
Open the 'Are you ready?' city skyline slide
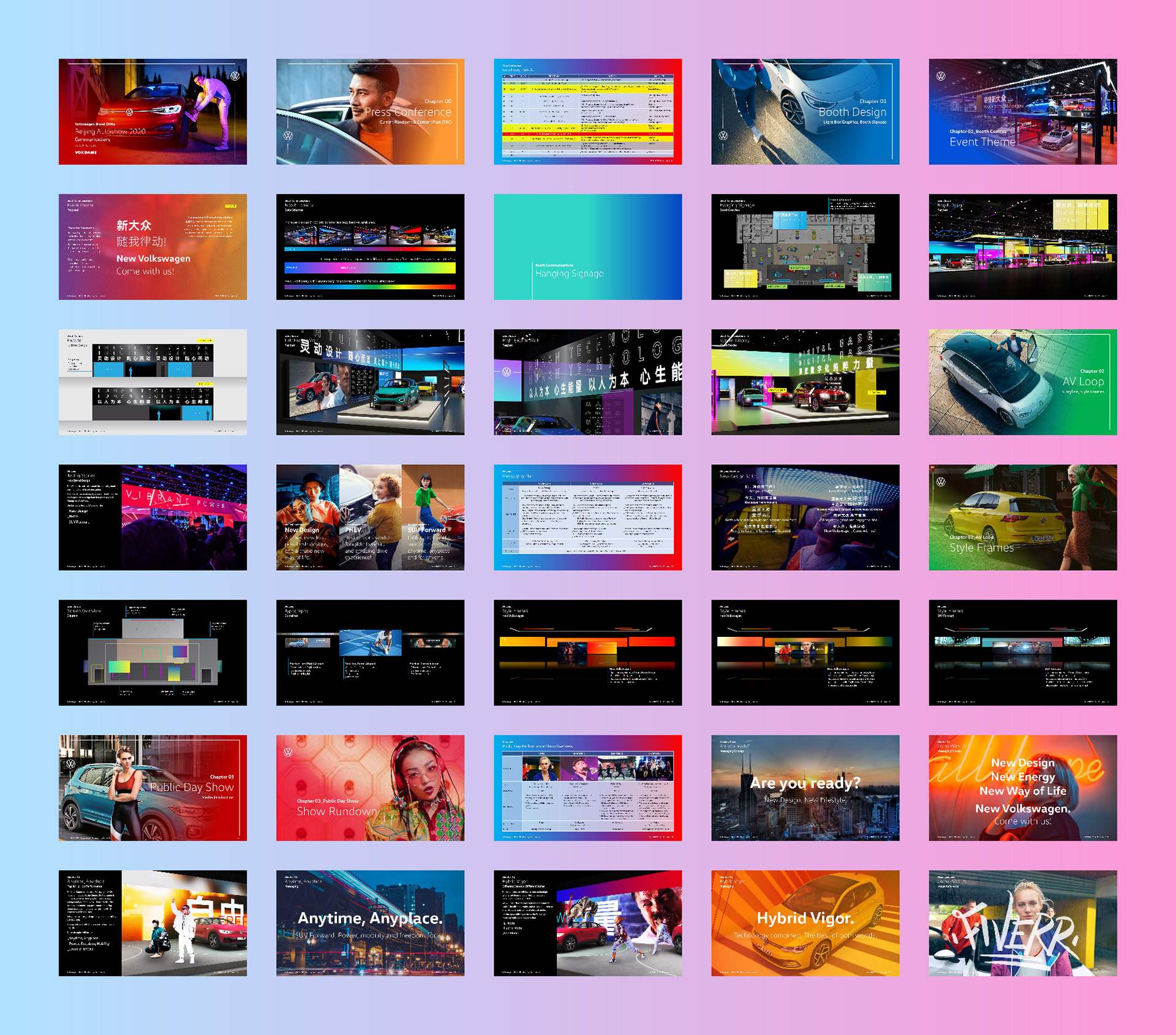[x=805, y=788]
